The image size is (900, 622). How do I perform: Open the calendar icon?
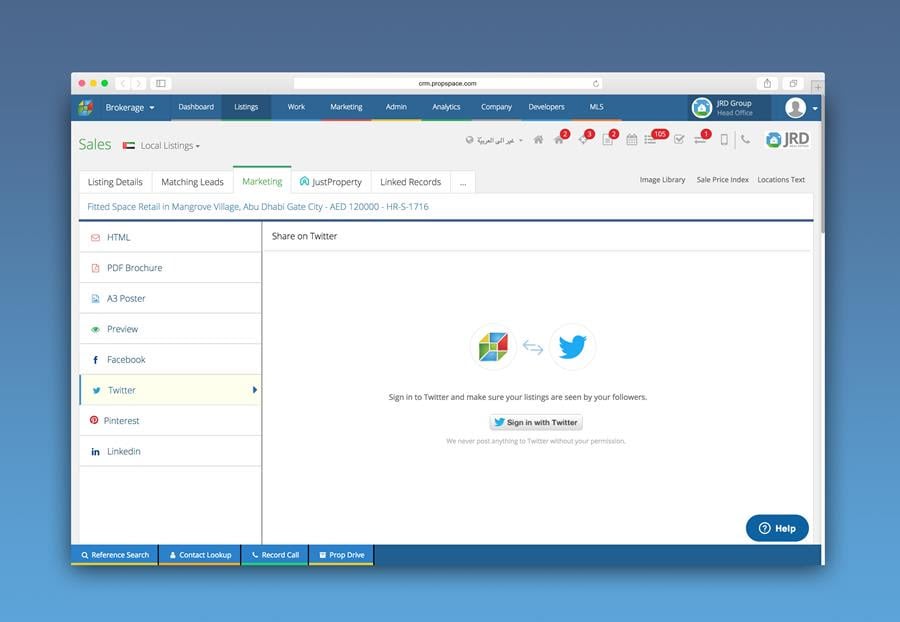tap(631, 139)
